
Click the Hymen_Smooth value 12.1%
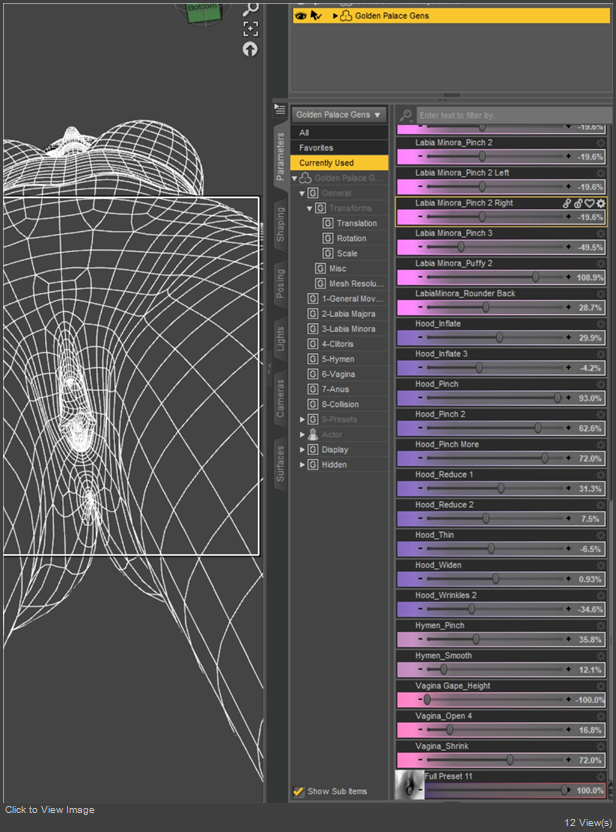point(590,670)
